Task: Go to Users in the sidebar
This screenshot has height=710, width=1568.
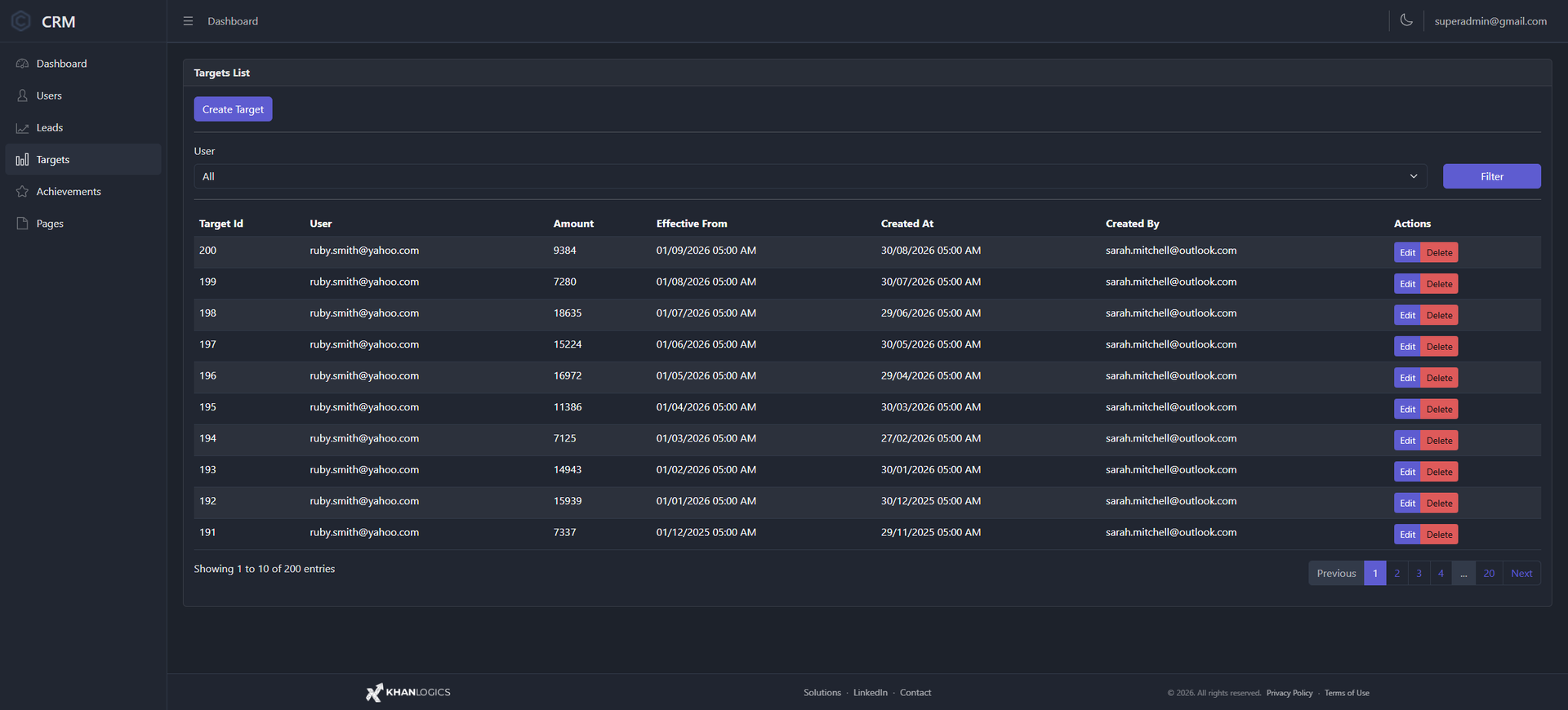Action: coord(83,95)
